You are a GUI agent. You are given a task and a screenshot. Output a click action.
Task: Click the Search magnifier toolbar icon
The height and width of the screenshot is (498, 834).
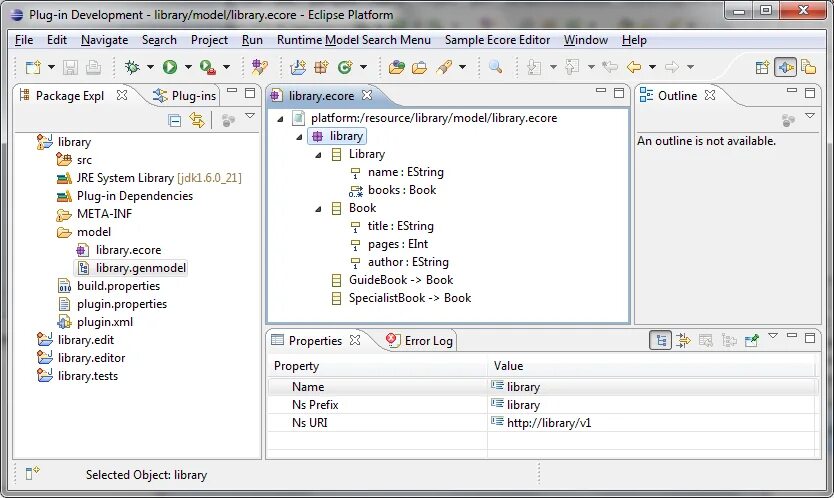point(495,67)
